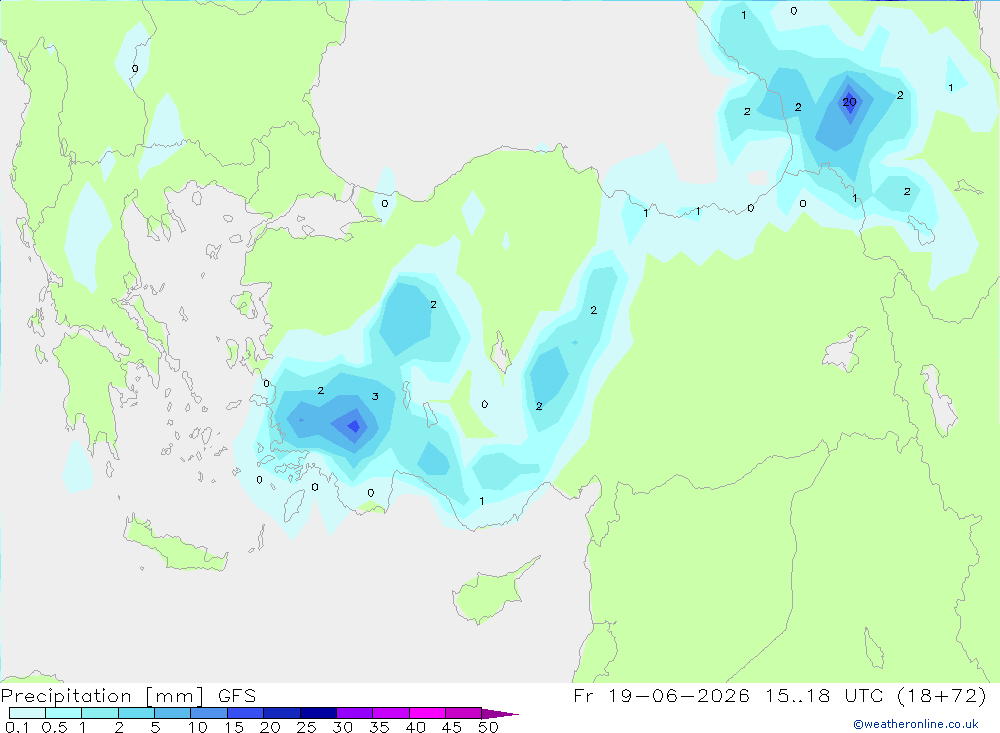
Task: Click the 5–10 mm legend color swatch
Action: [173, 713]
